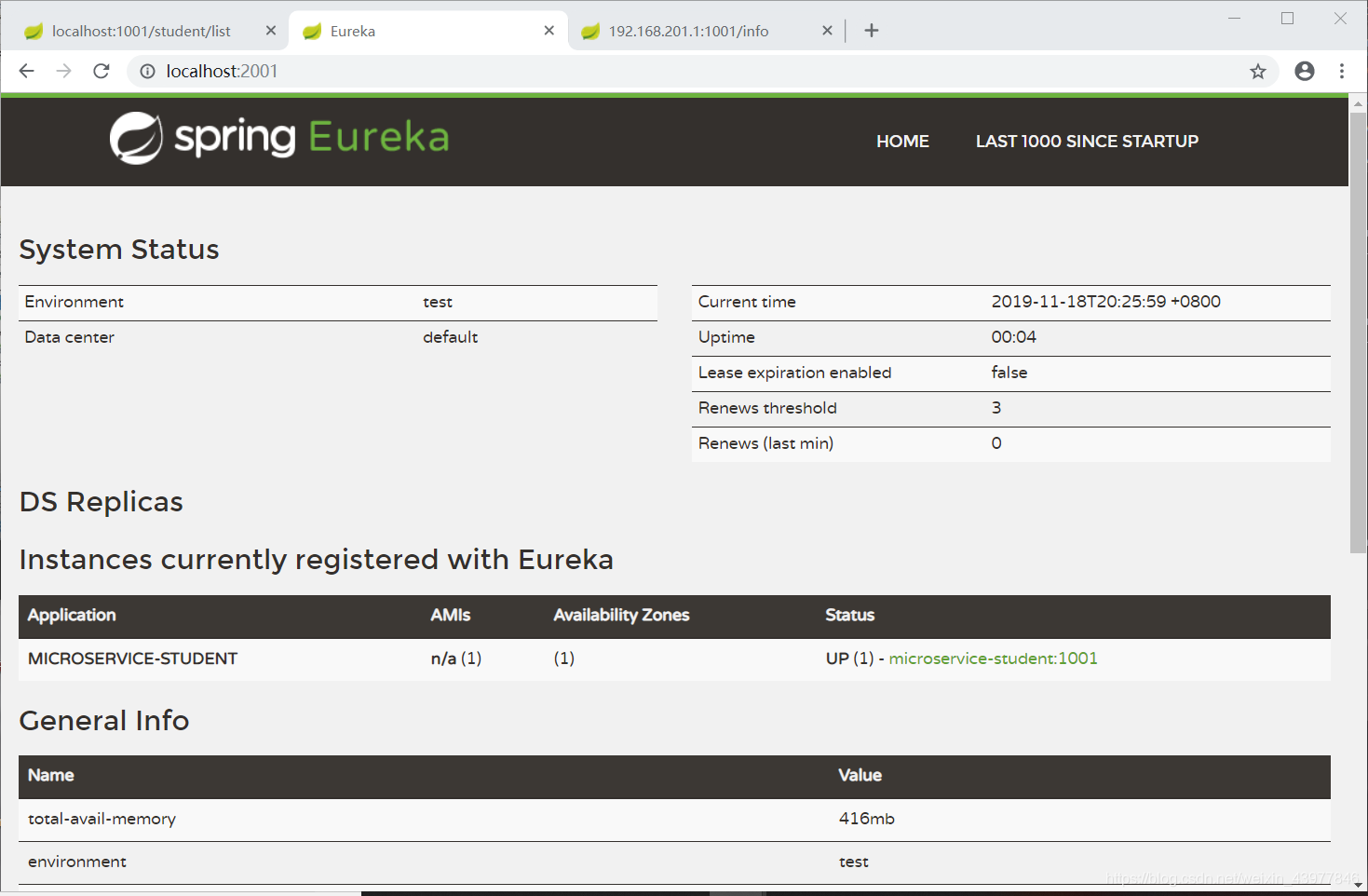Click the Renews (last min) label
The image size is (1368, 896).
(x=765, y=443)
